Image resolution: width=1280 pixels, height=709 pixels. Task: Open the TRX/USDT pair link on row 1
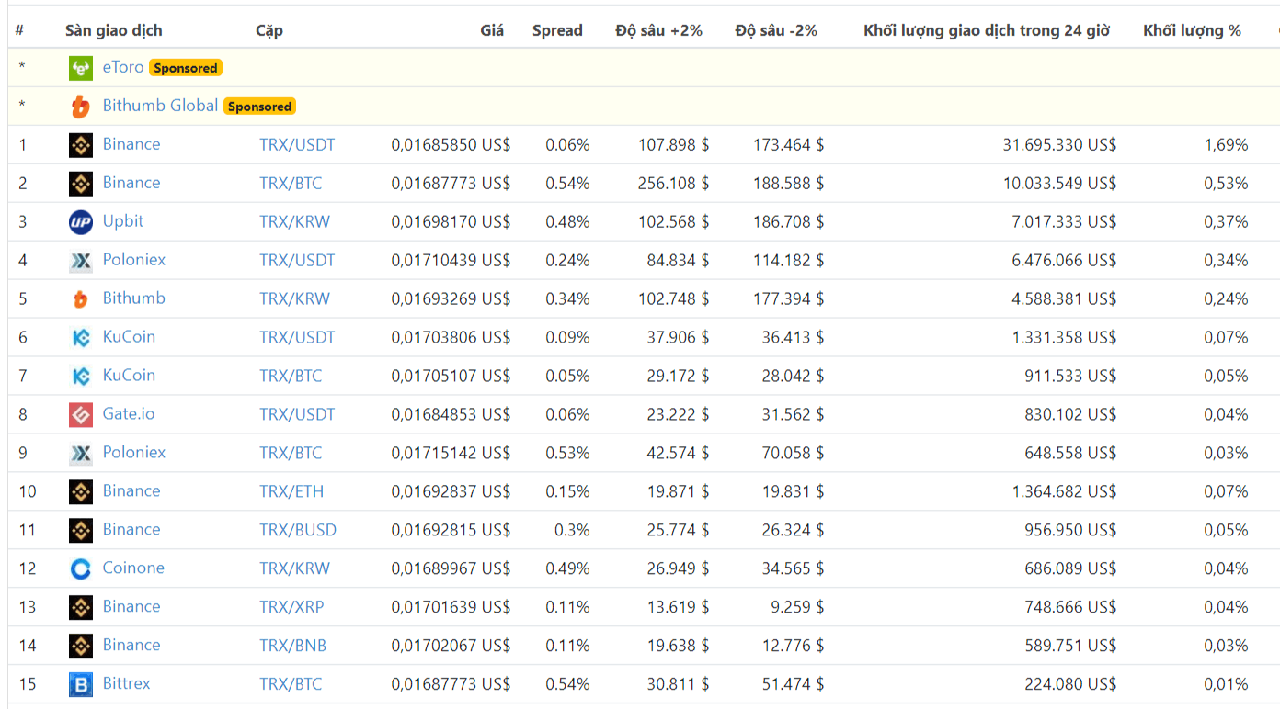click(297, 144)
